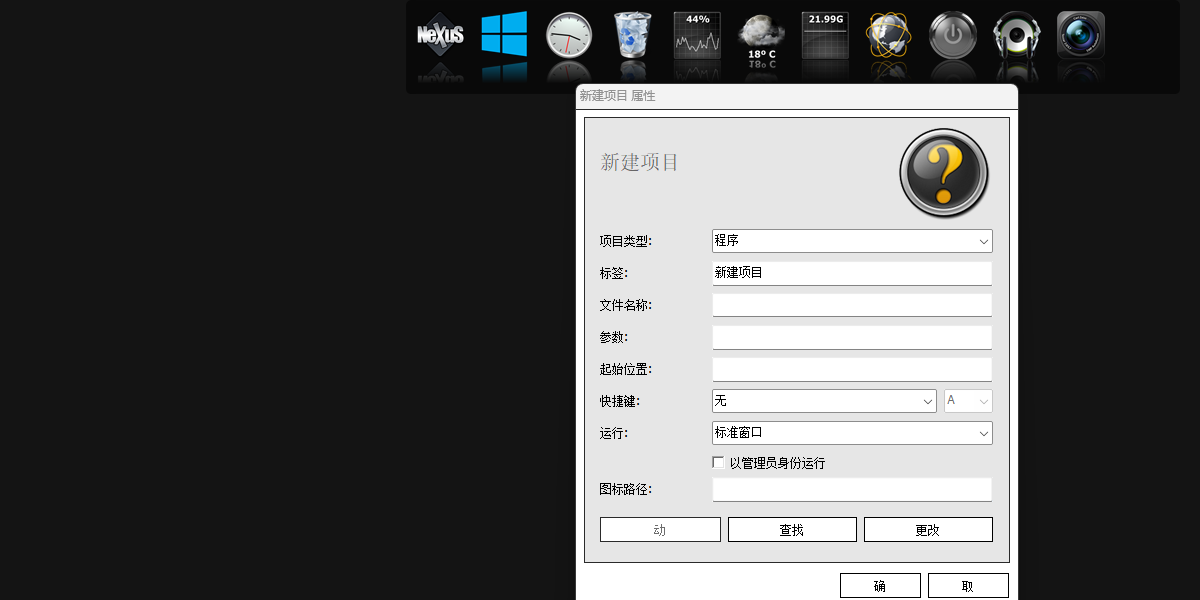The width and height of the screenshot is (1200, 600).
Task: Open the headphones speaker dock icon
Action: (1017, 35)
